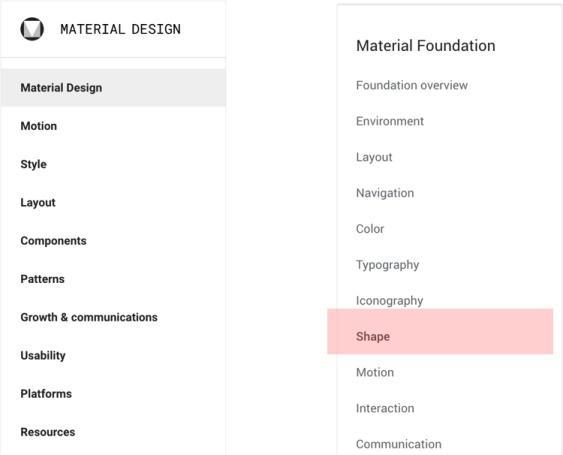Open the Typography page link

click(x=387, y=265)
